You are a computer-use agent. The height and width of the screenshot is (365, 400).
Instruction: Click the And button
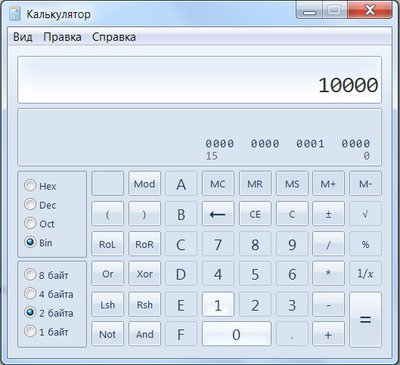(x=144, y=334)
